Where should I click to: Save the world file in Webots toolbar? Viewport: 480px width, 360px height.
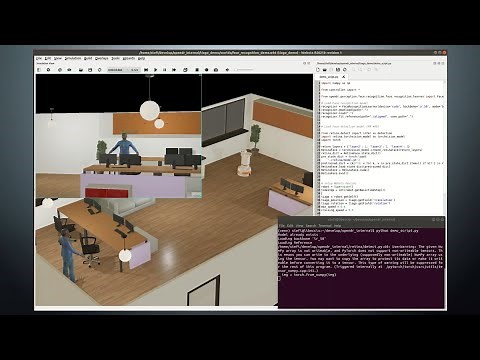pos(90,70)
